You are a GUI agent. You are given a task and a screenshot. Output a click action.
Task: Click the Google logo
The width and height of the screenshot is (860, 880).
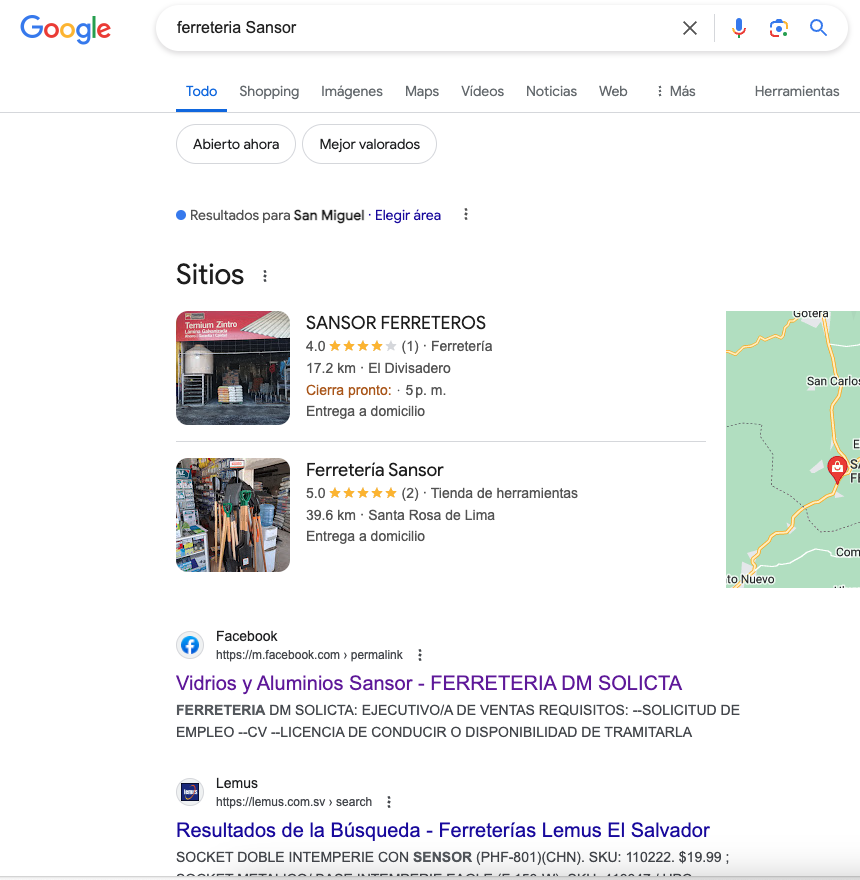click(x=66, y=29)
